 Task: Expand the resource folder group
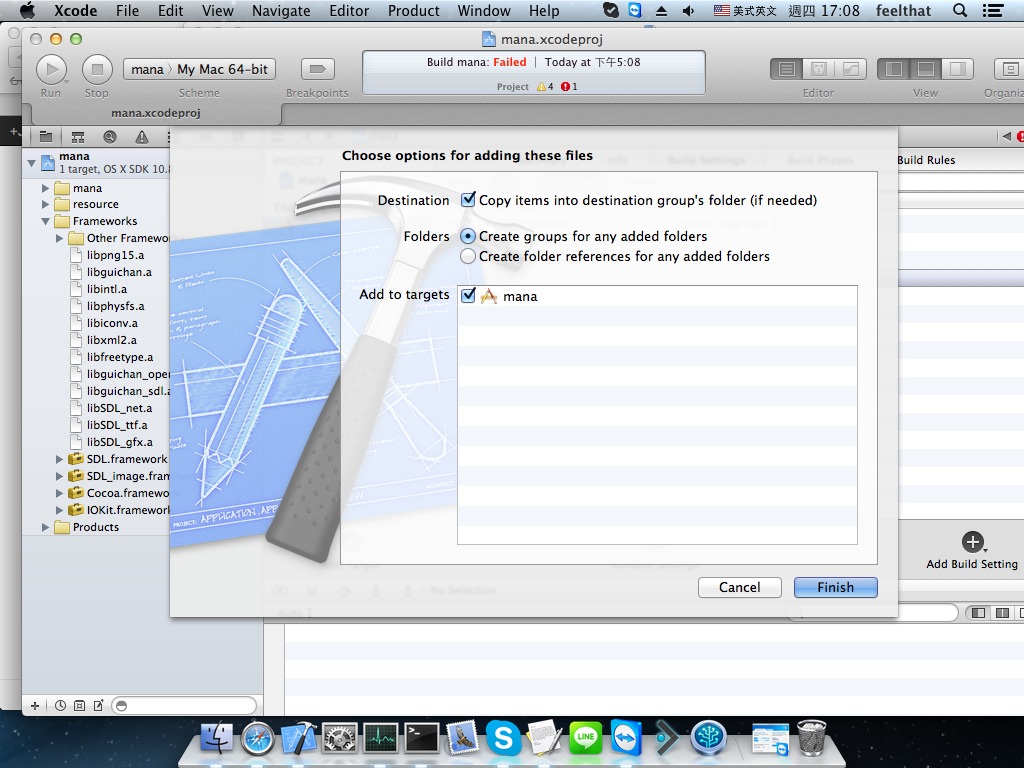(x=46, y=204)
